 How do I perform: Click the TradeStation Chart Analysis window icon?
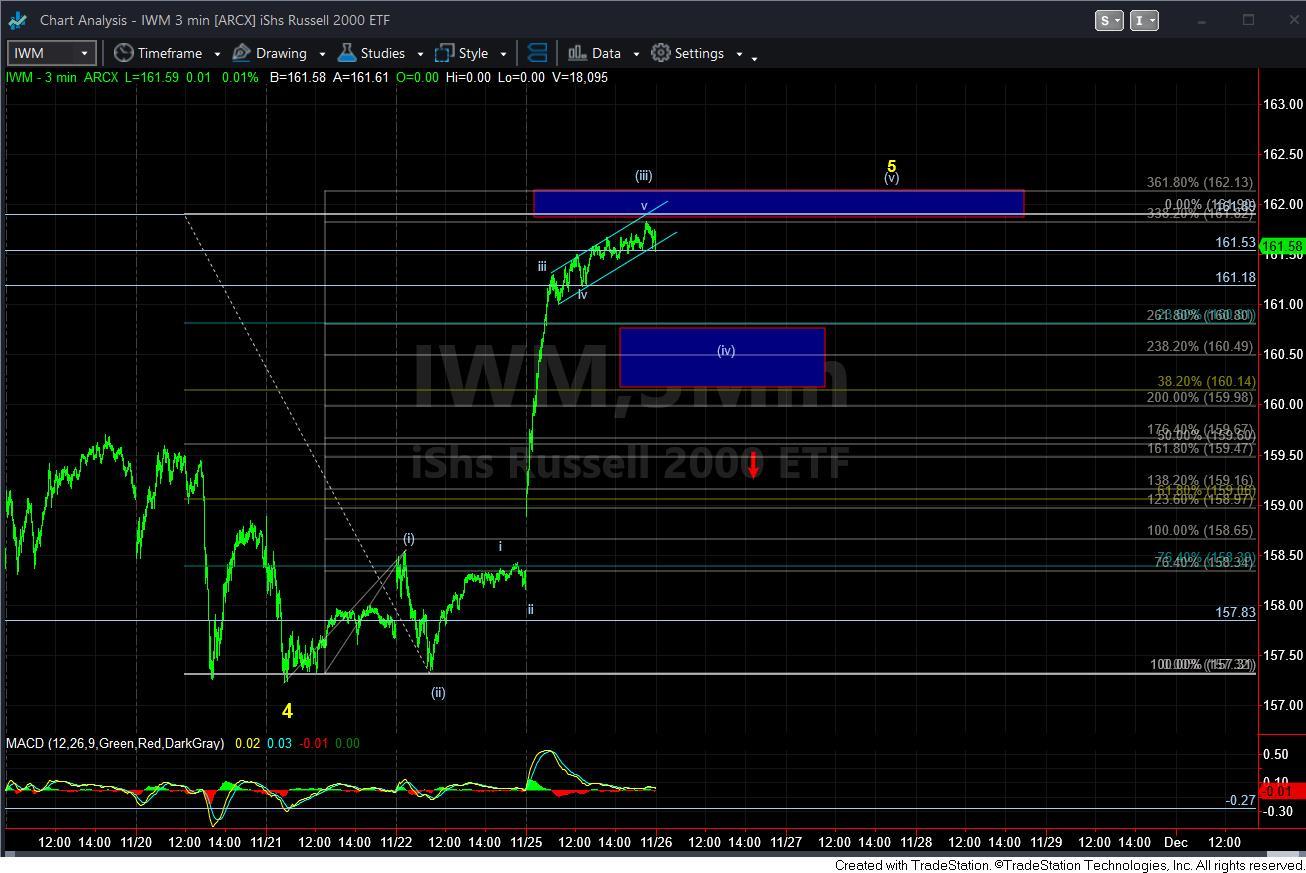click(17, 20)
